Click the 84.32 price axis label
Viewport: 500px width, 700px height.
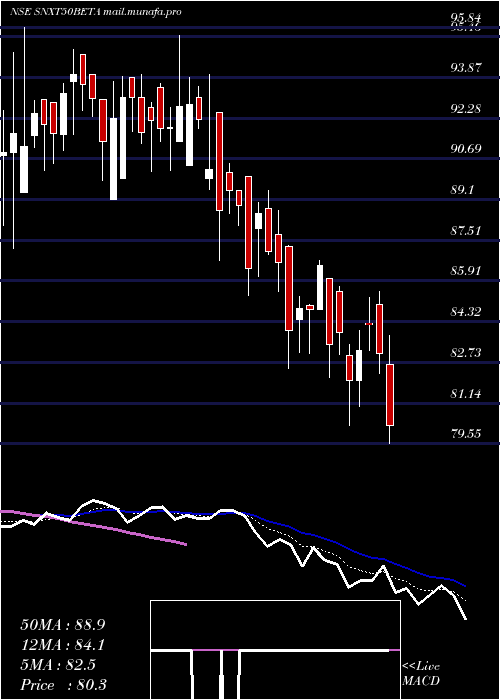(466, 311)
